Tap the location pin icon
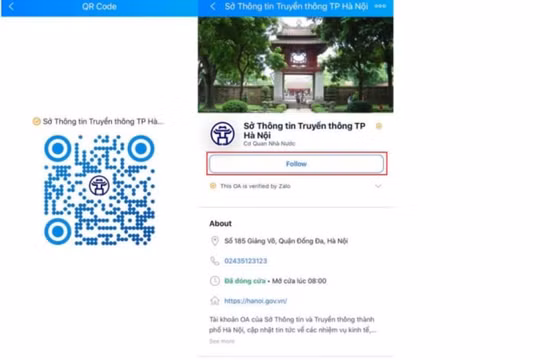540x360 pixels. (215, 241)
